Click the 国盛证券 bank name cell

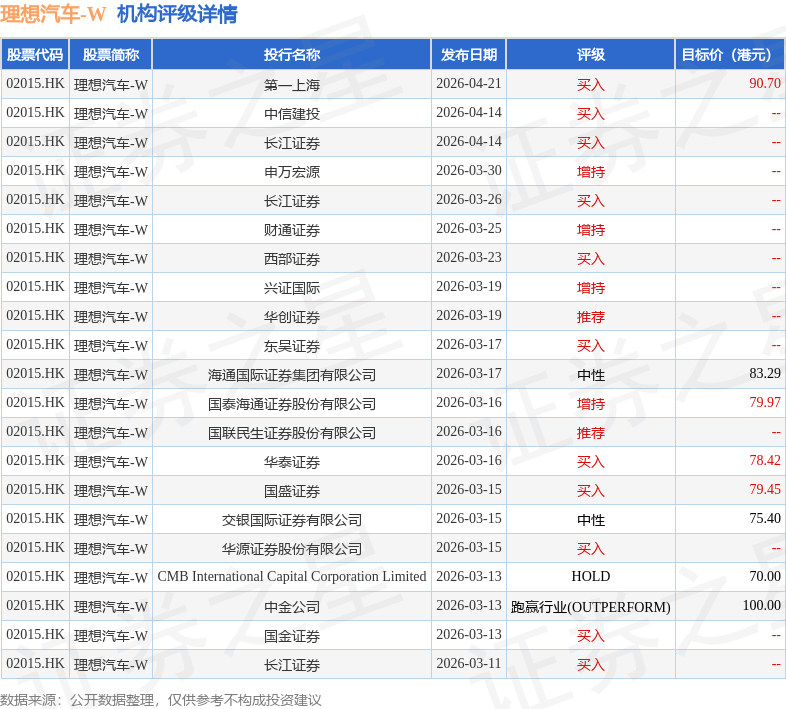(x=292, y=491)
